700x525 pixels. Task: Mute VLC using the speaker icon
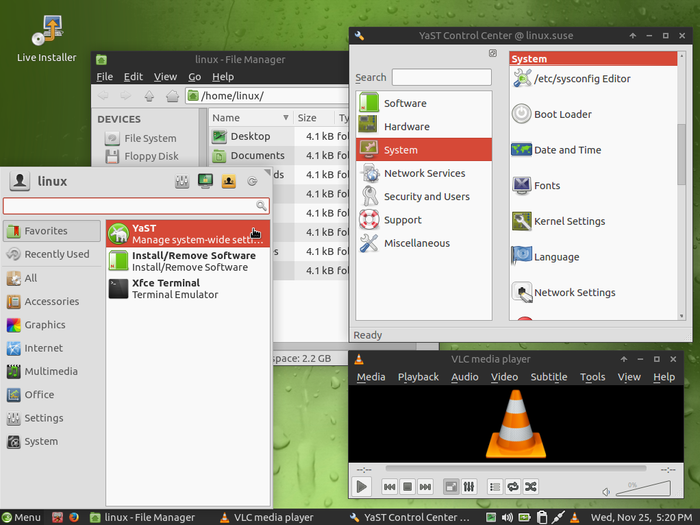click(606, 491)
